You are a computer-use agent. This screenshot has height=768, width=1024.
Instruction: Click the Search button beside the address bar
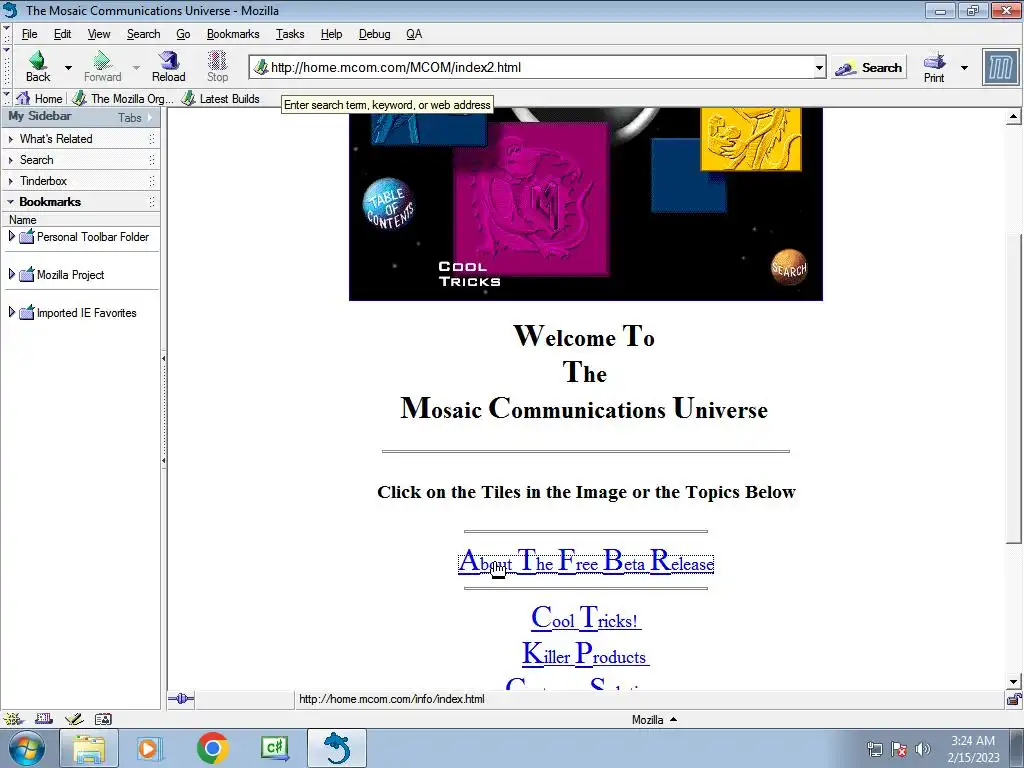click(869, 67)
